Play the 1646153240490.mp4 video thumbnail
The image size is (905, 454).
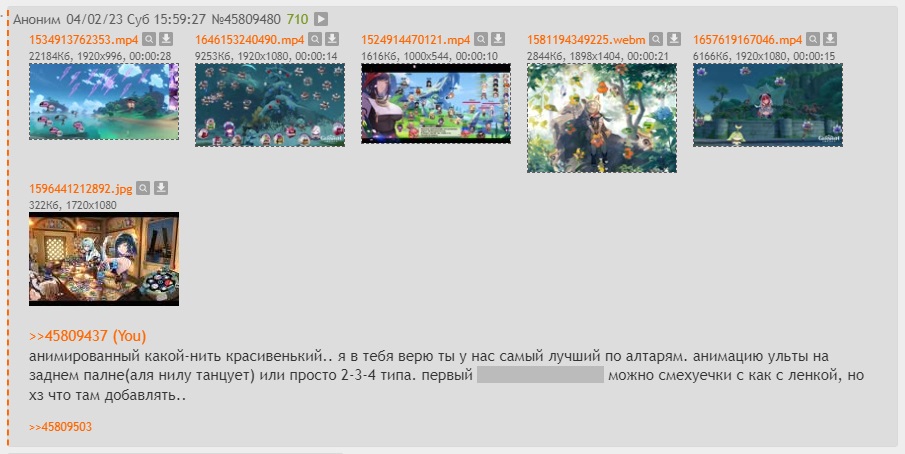[x=270, y=105]
